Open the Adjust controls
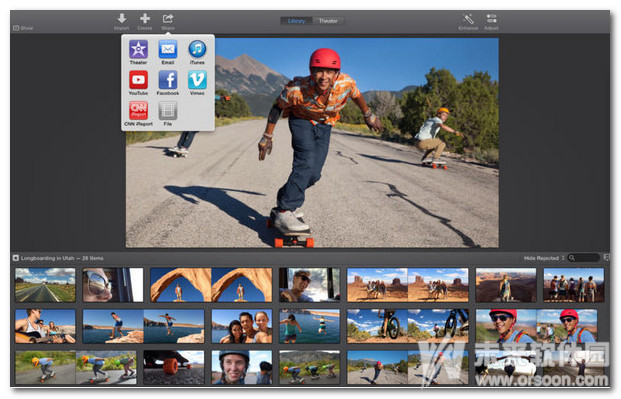 click(x=491, y=19)
